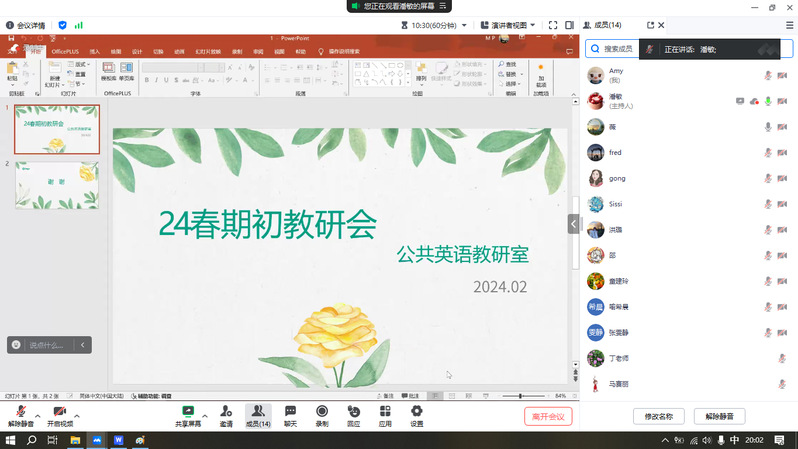Screen dimensions: 798x449
Task: Open the 聊天 chat panel icon
Action: 290,412
